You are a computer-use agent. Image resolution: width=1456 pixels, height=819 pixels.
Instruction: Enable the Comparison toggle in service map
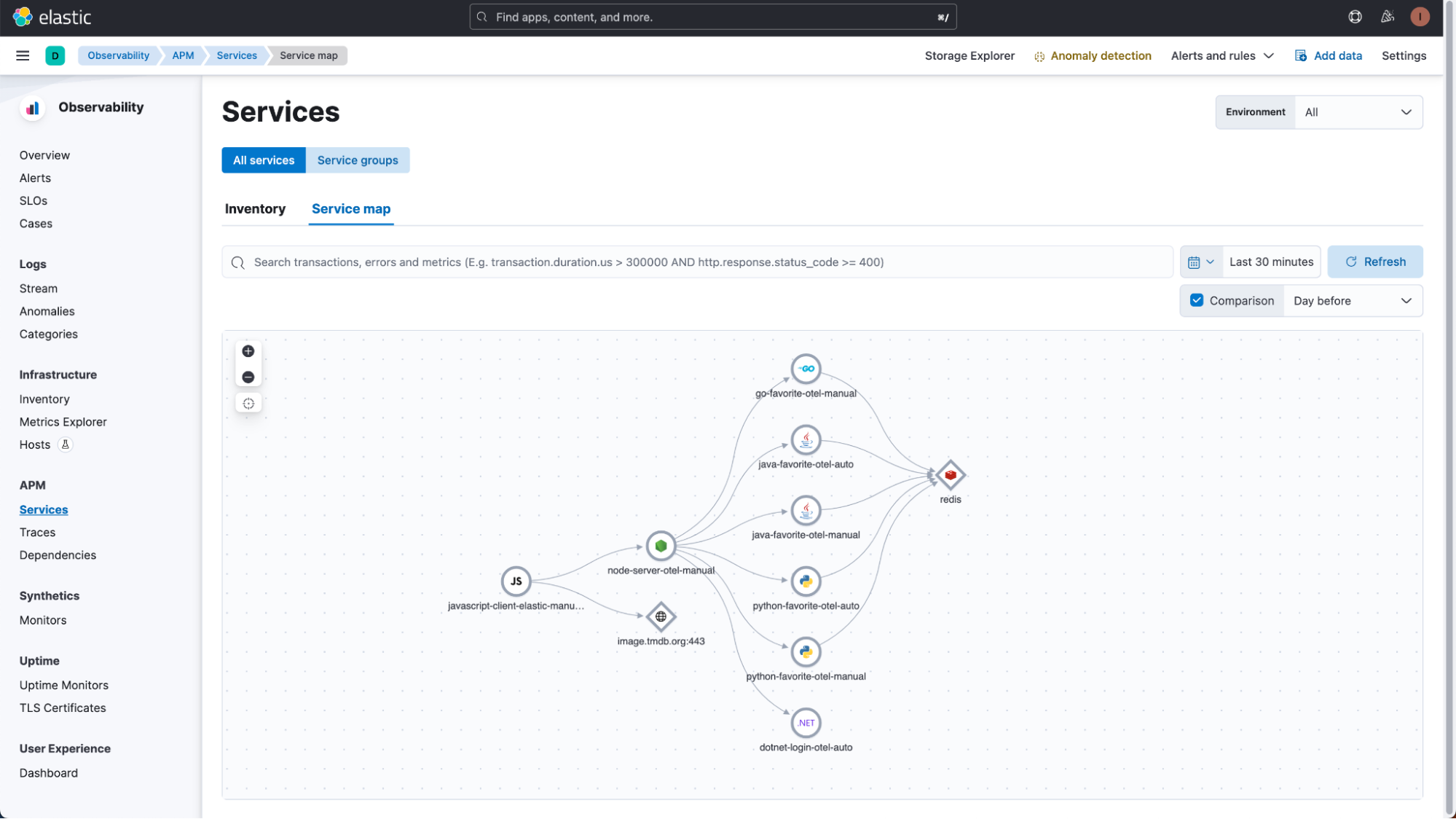(x=1196, y=300)
